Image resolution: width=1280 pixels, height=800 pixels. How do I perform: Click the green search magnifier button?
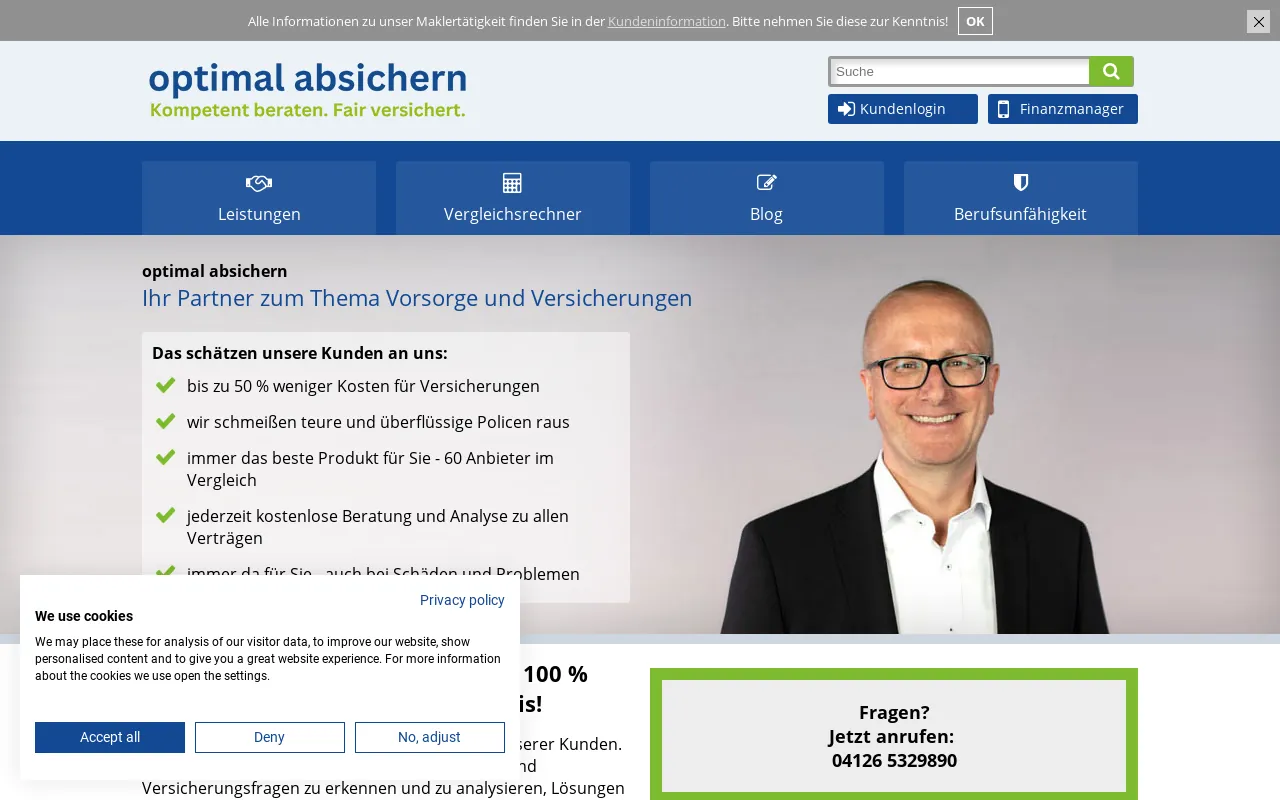(1111, 71)
